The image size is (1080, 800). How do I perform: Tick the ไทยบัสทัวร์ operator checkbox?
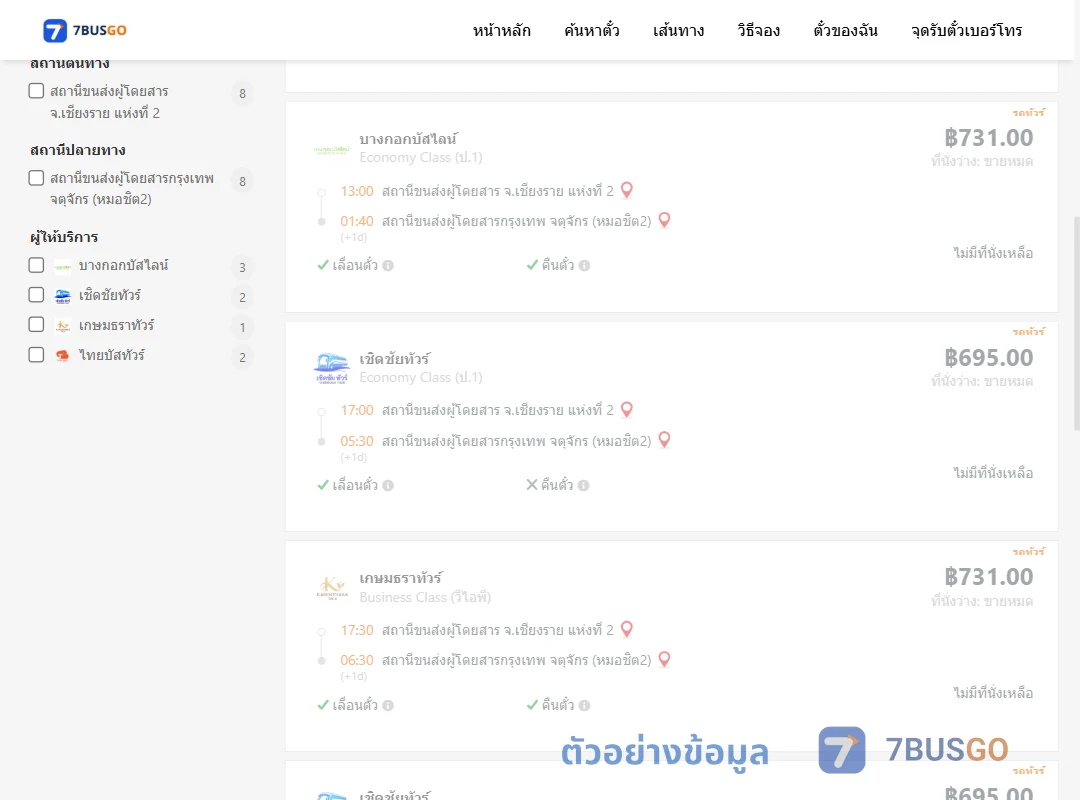point(37,355)
